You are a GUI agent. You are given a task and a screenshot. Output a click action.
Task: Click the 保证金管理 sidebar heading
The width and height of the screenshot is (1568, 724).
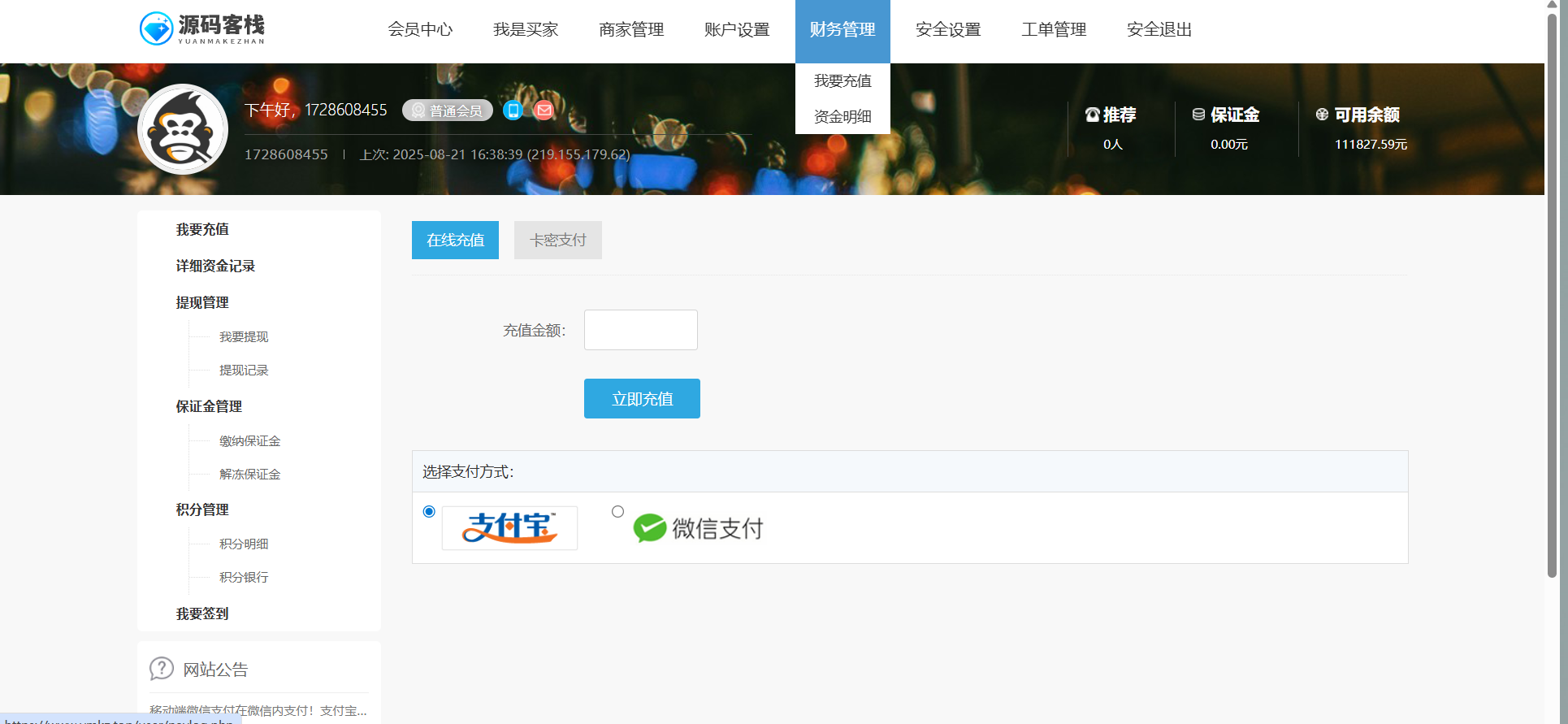pyautogui.click(x=209, y=406)
